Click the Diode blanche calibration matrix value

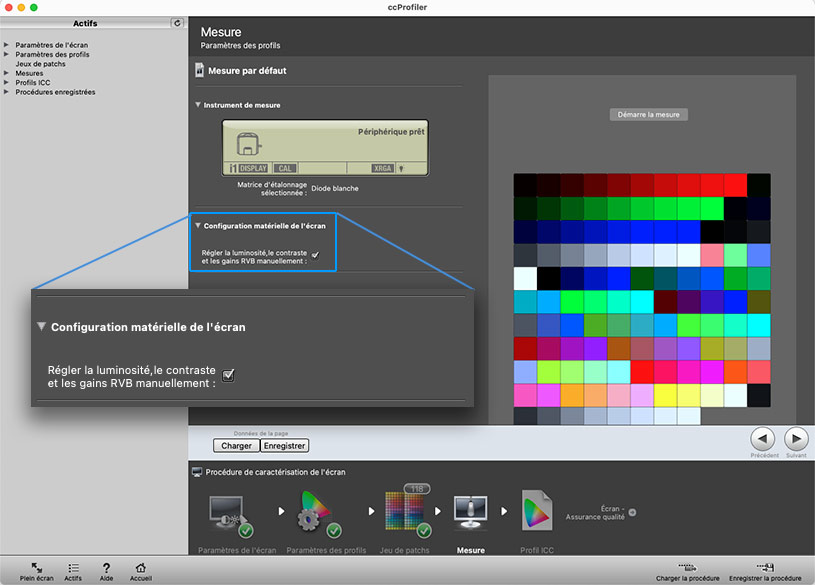click(335, 188)
